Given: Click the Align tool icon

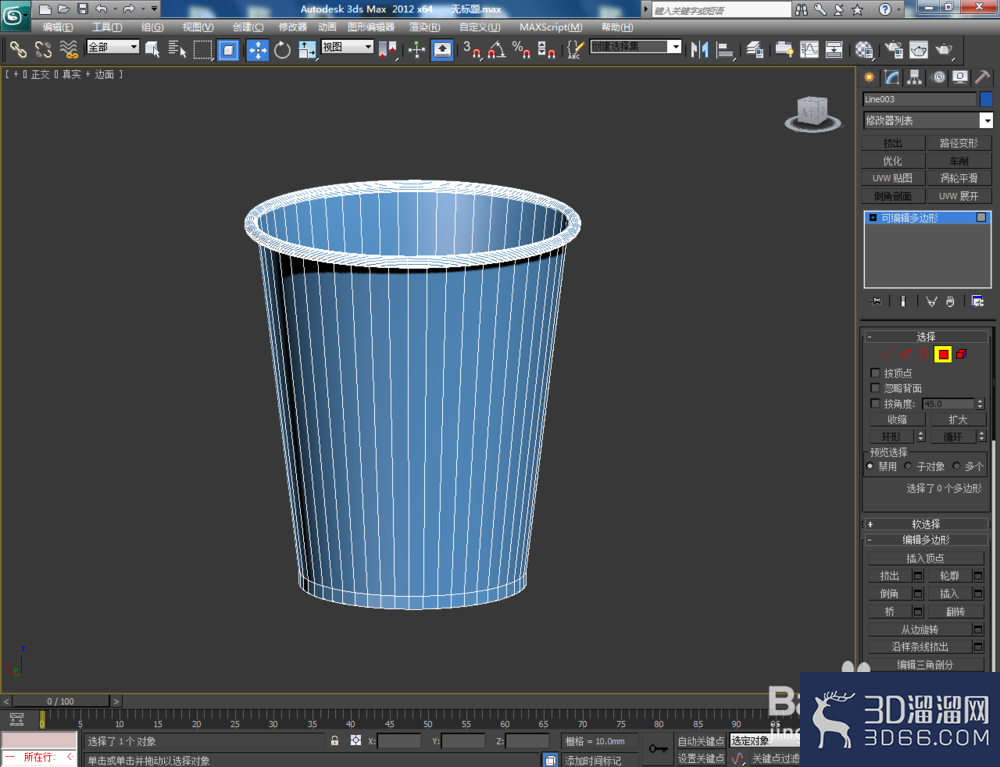Looking at the screenshot, I should [x=725, y=49].
